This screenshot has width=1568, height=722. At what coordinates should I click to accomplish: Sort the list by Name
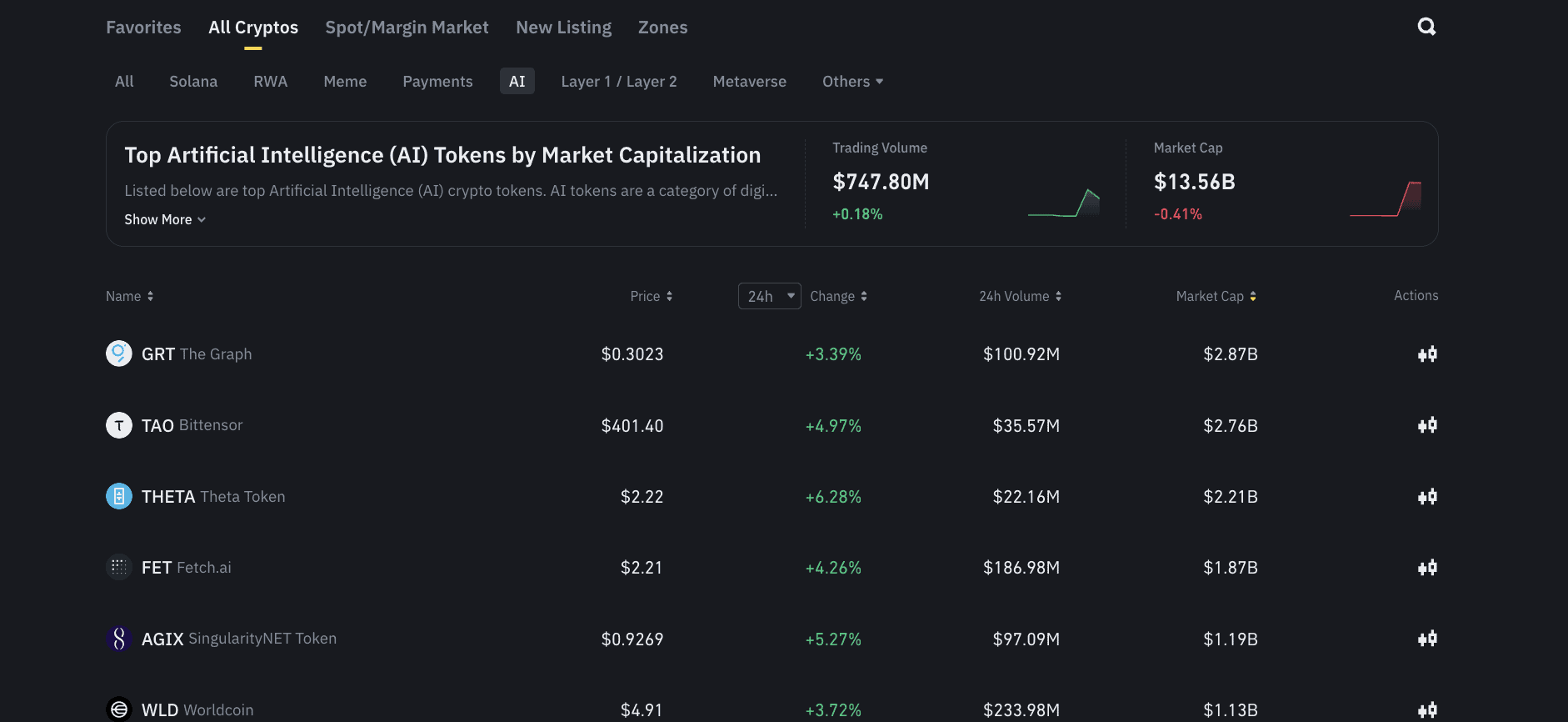129,296
